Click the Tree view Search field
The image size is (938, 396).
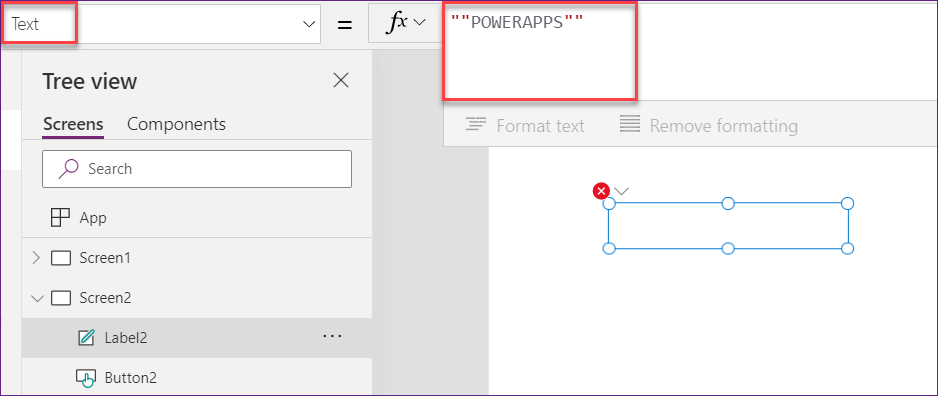click(x=197, y=169)
